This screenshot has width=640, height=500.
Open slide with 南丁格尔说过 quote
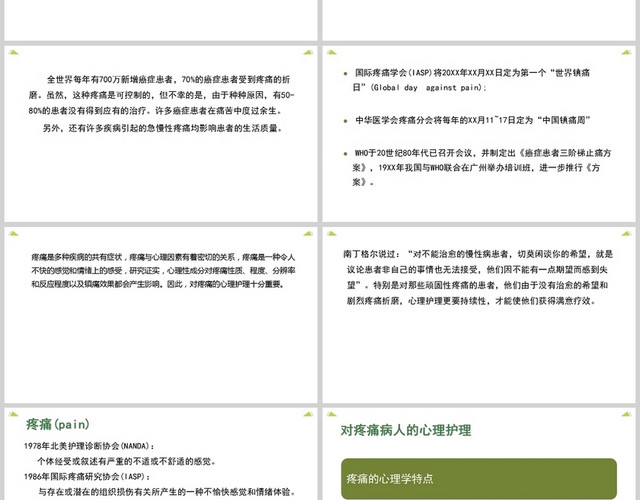click(x=479, y=315)
